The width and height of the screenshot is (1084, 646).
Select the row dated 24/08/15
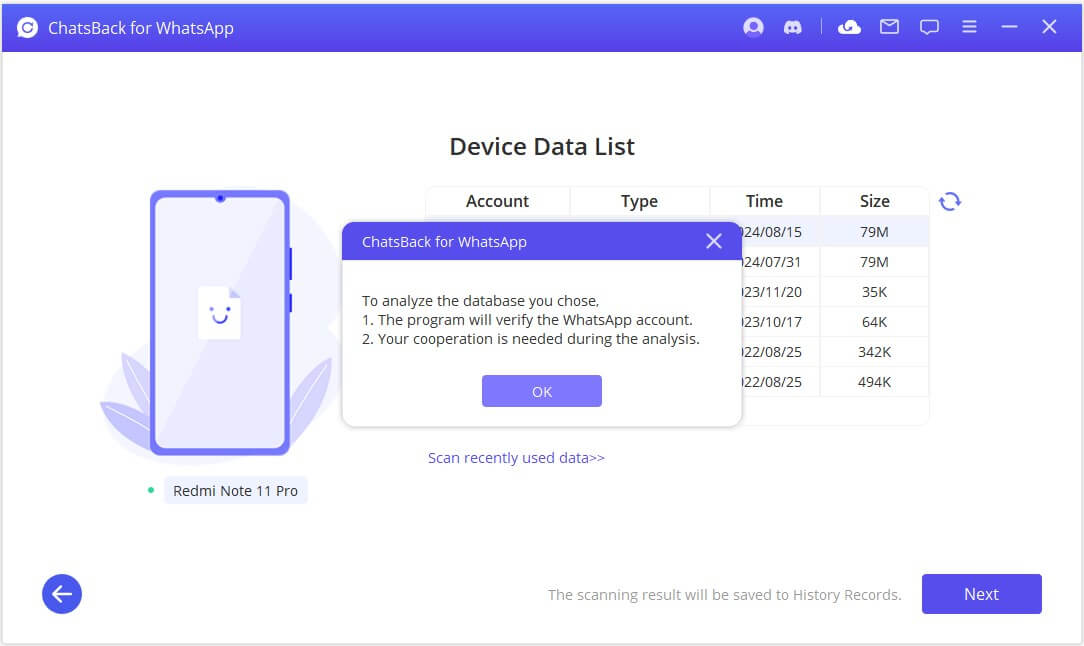click(x=834, y=232)
